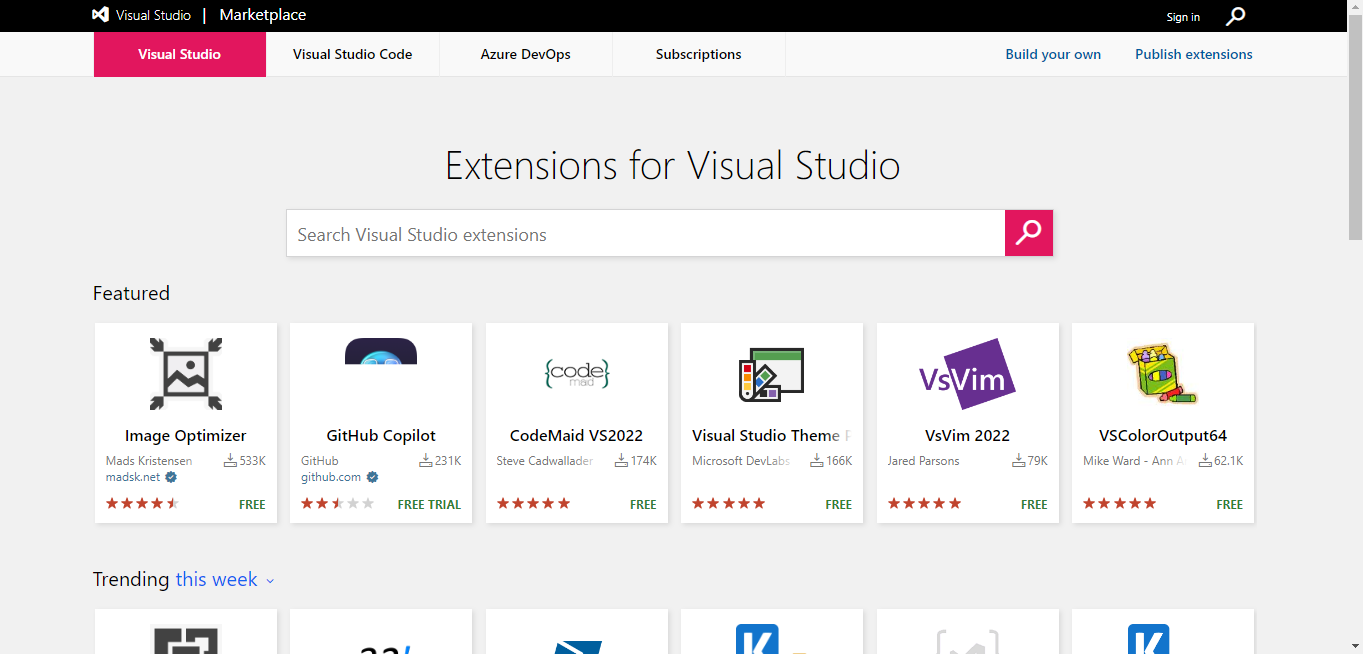Click the verified badge next to madsk.net
This screenshot has width=1363, height=654.
point(171,477)
